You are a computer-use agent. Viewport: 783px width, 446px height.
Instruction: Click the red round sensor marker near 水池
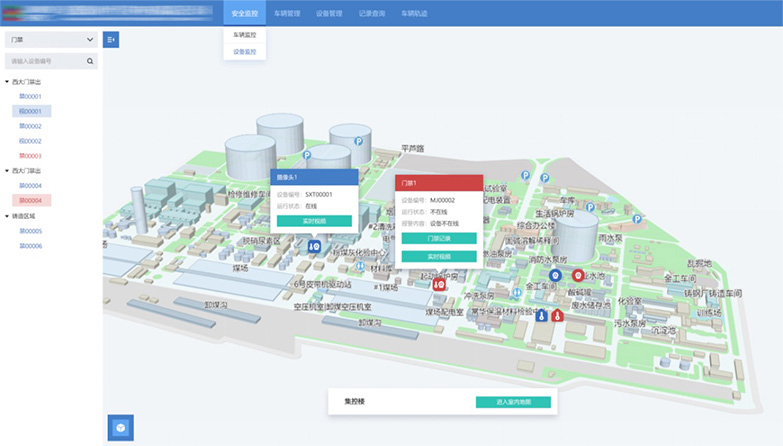click(x=576, y=274)
